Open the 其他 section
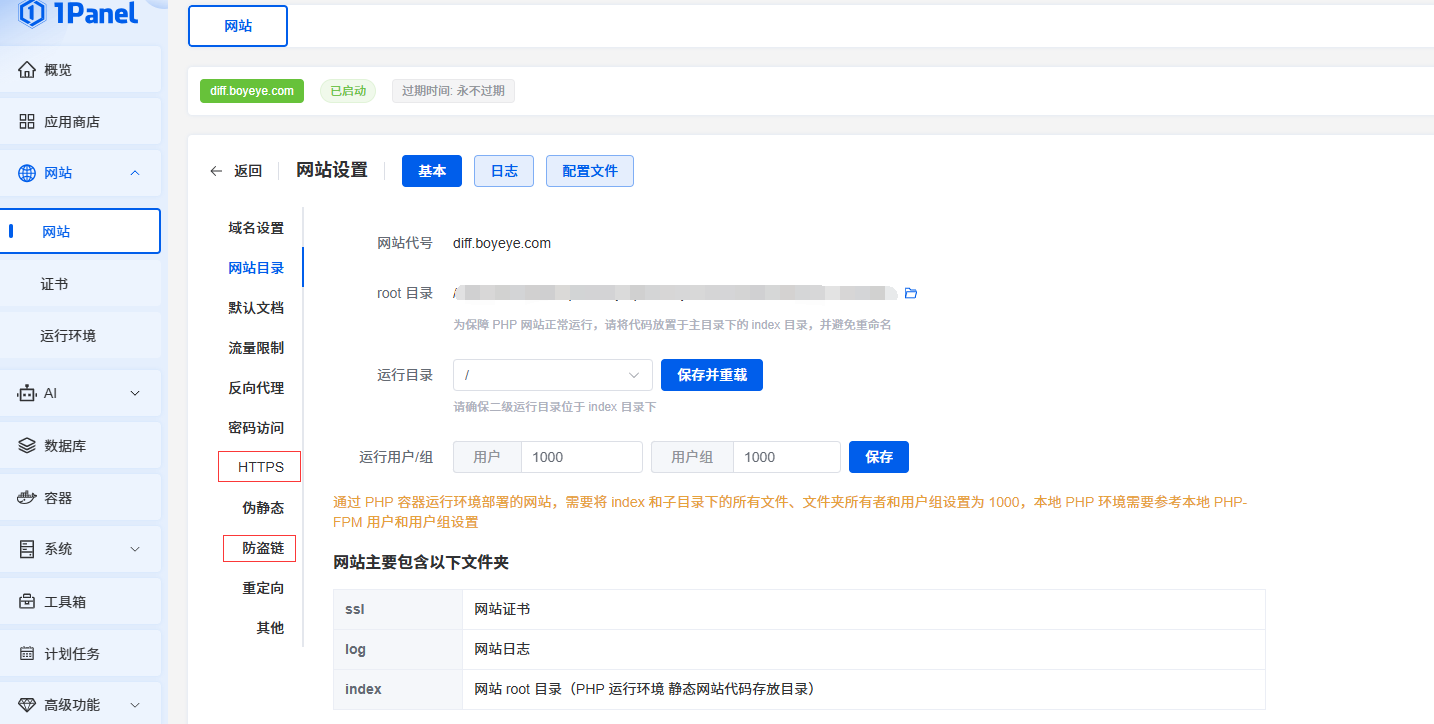Viewport: 1434px width, 724px height. click(270, 628)
